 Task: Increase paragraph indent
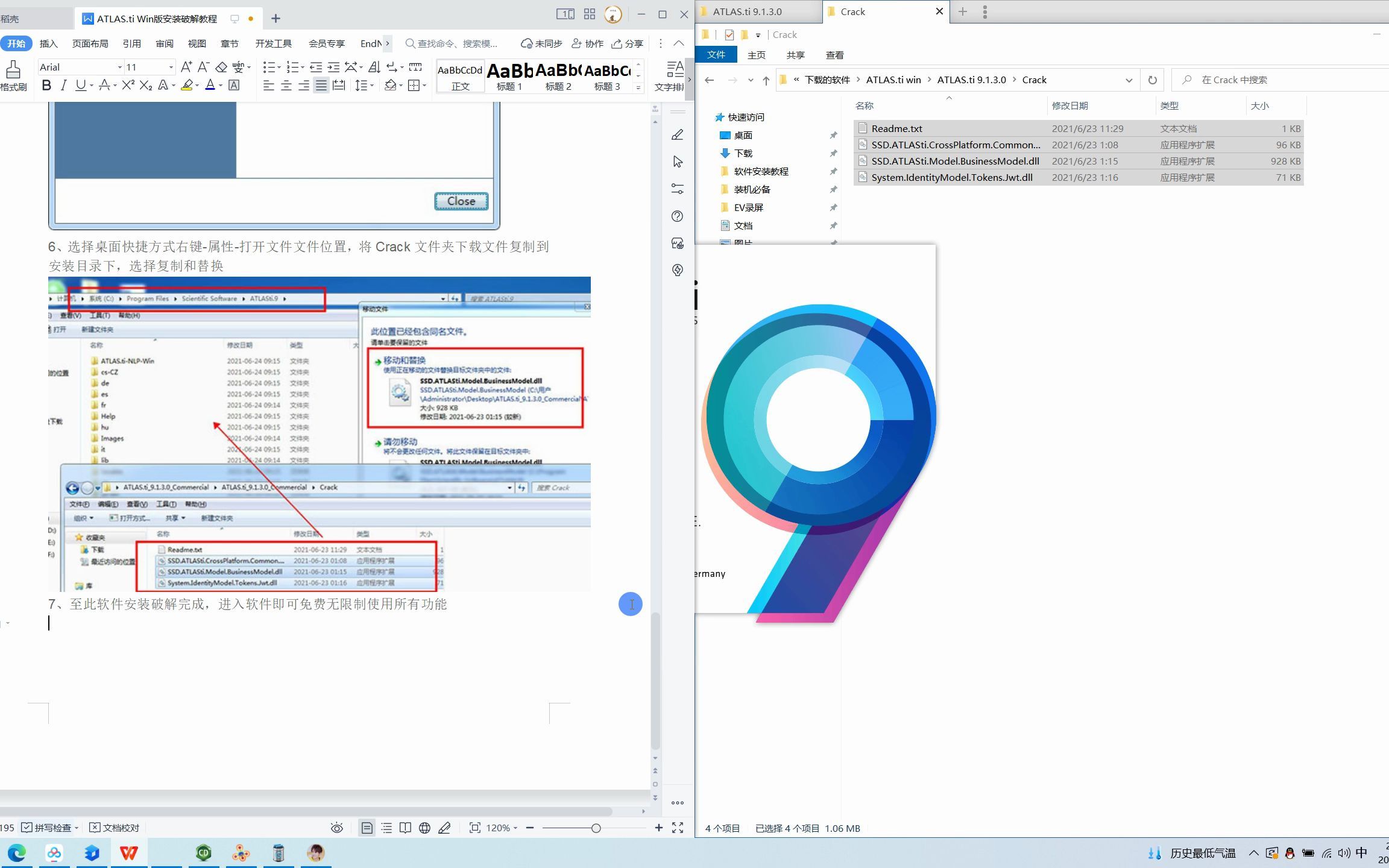coord(333,67)
